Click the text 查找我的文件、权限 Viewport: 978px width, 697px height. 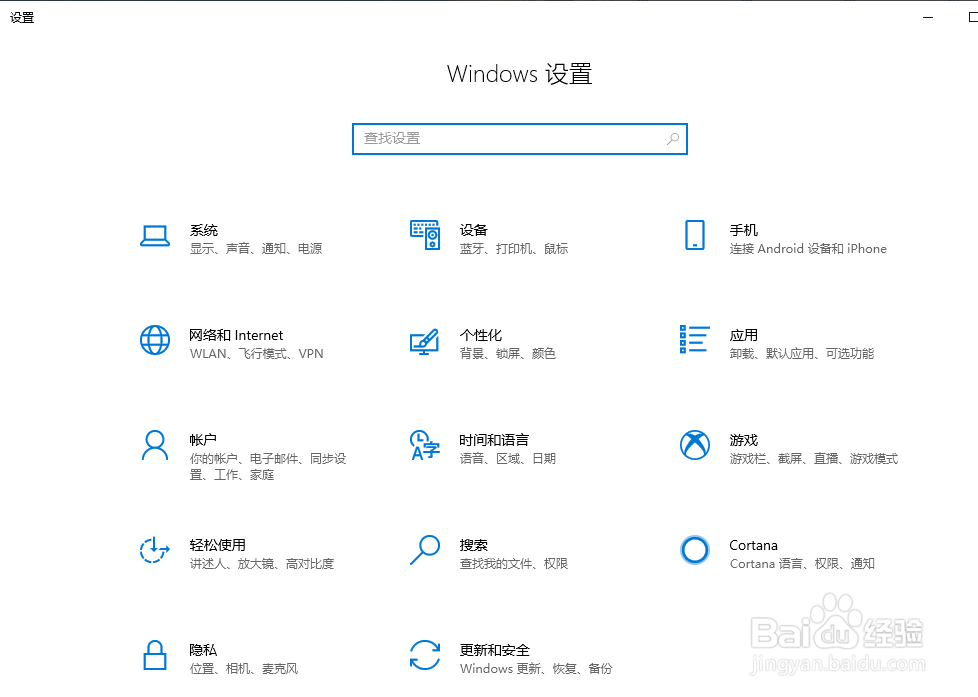click(x=514, y=563)
